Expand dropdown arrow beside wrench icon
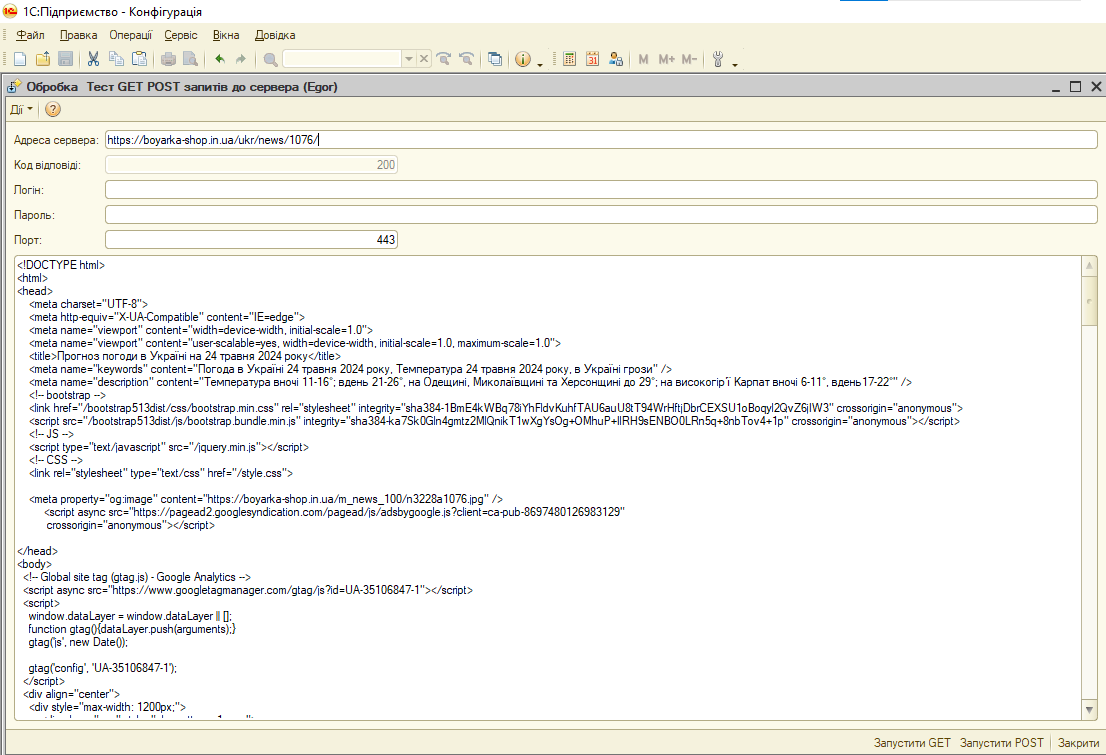 (x=734, y=64)
